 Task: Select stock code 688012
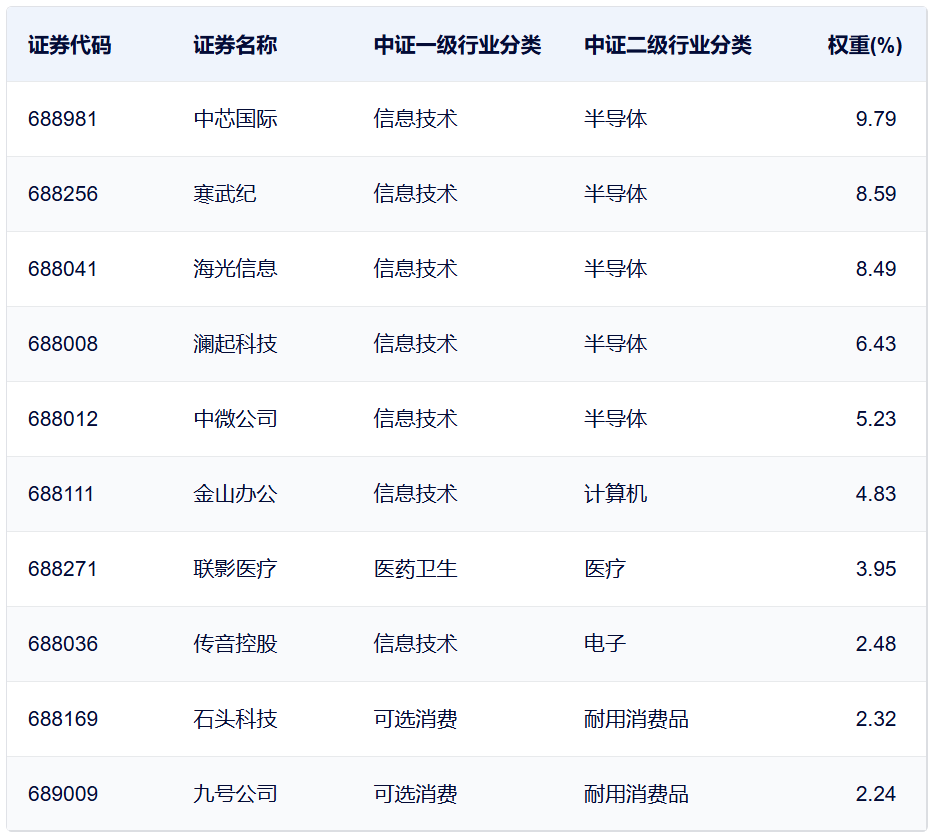(x=62, y=419)
